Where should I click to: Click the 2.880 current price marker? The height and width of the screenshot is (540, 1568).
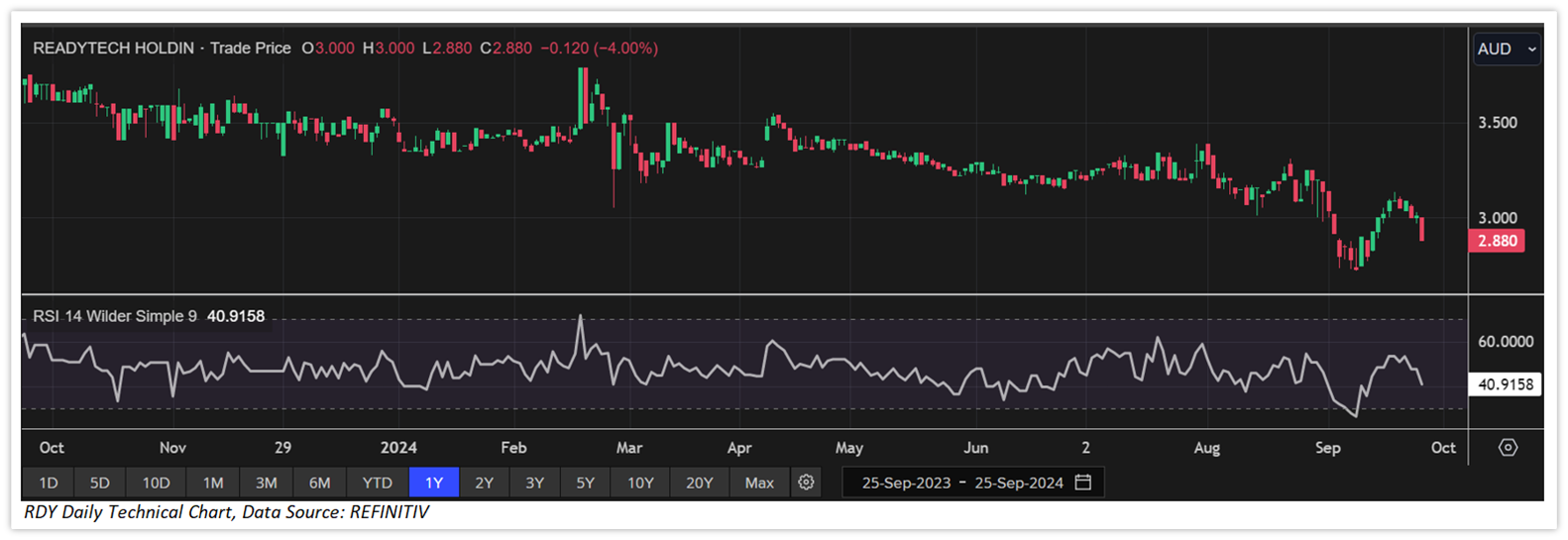pyautogui.click(x=1497, y=241)
